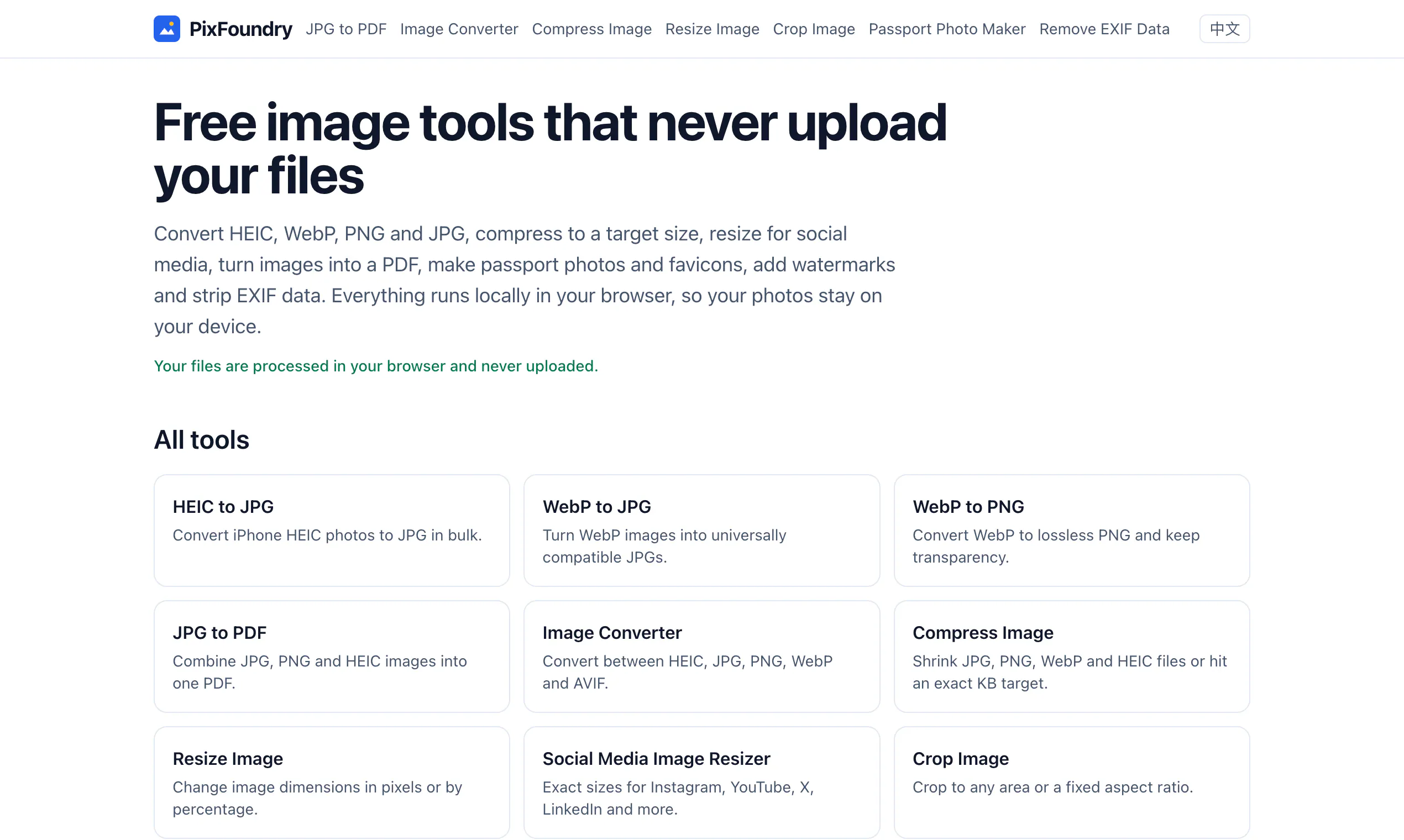The image size is (1404, 840).
Task: Choose Crop Image in the header navigation
Action: coord(814,29)
